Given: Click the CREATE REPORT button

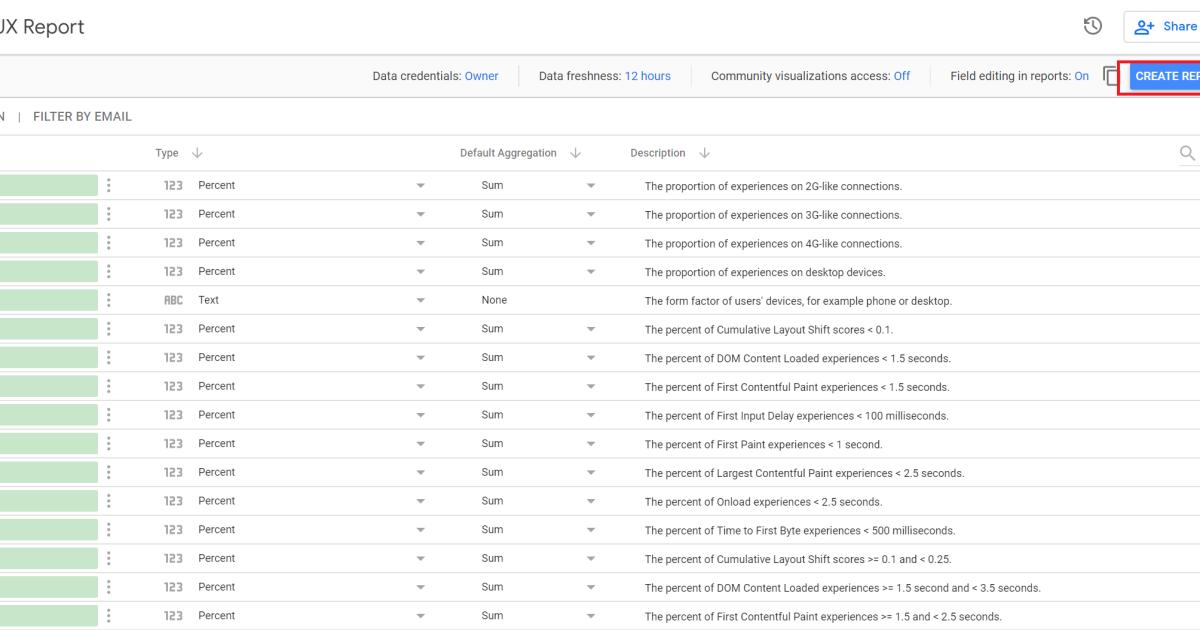Looking at the screenshot, I should (x=1166, y=76).
